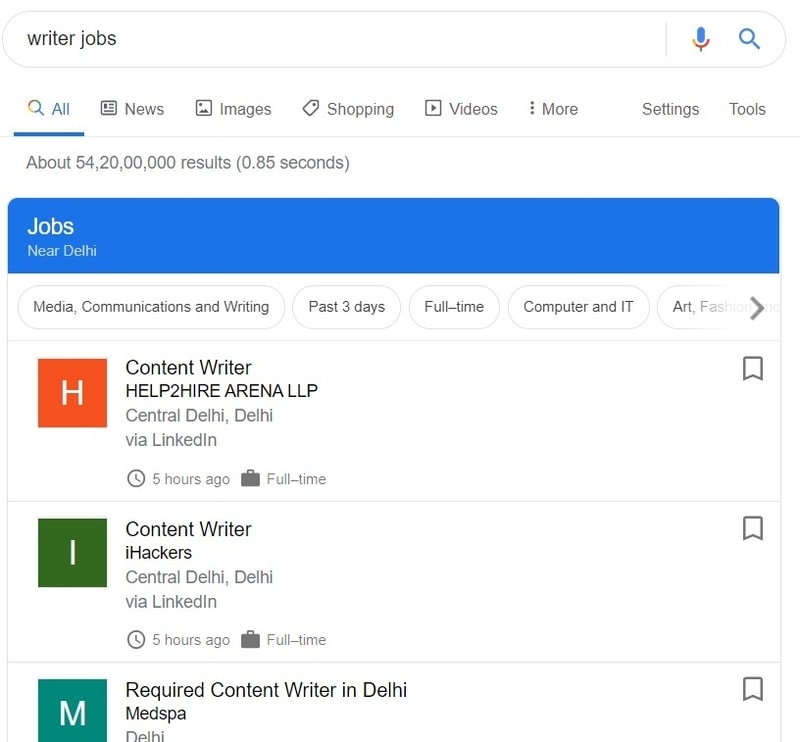Enable the Full-time job filter
The height and width of the screenshot is (742, 800).
click(454, 307)
